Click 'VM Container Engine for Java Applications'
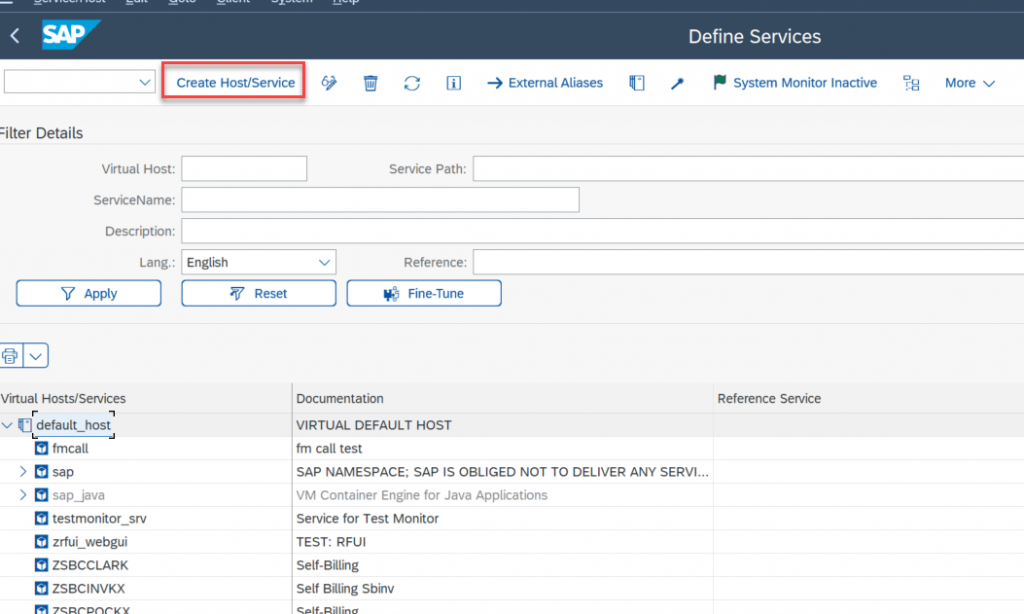The width and height of the screenshot is (1024, 614). [x=422, y=495]
